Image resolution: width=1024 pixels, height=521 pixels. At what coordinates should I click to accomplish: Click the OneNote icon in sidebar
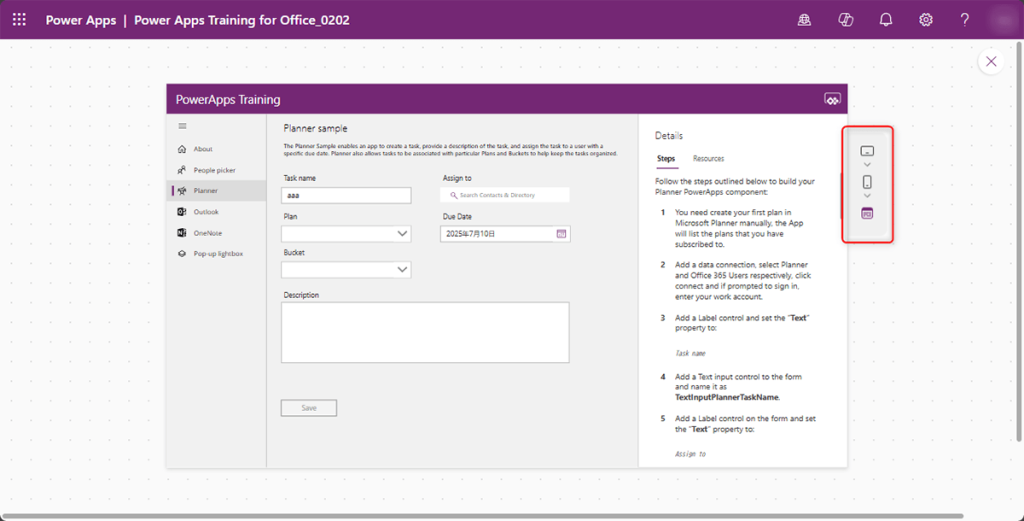(182, 232)
